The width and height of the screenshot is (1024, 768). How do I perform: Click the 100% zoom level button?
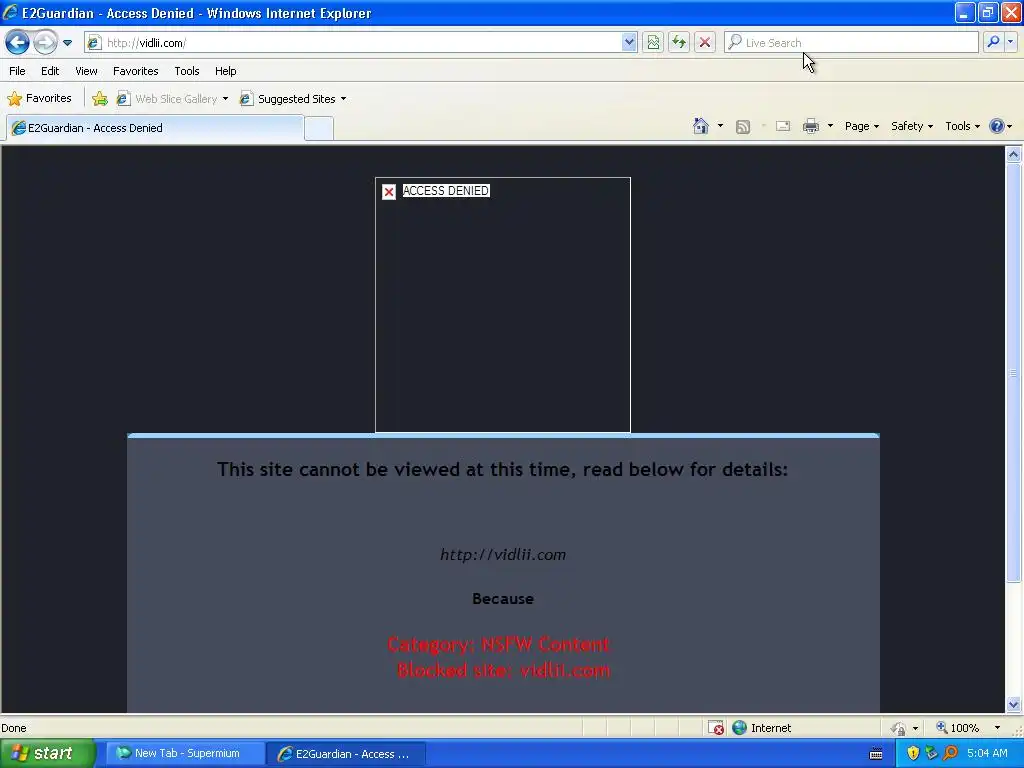pos(957,728)
